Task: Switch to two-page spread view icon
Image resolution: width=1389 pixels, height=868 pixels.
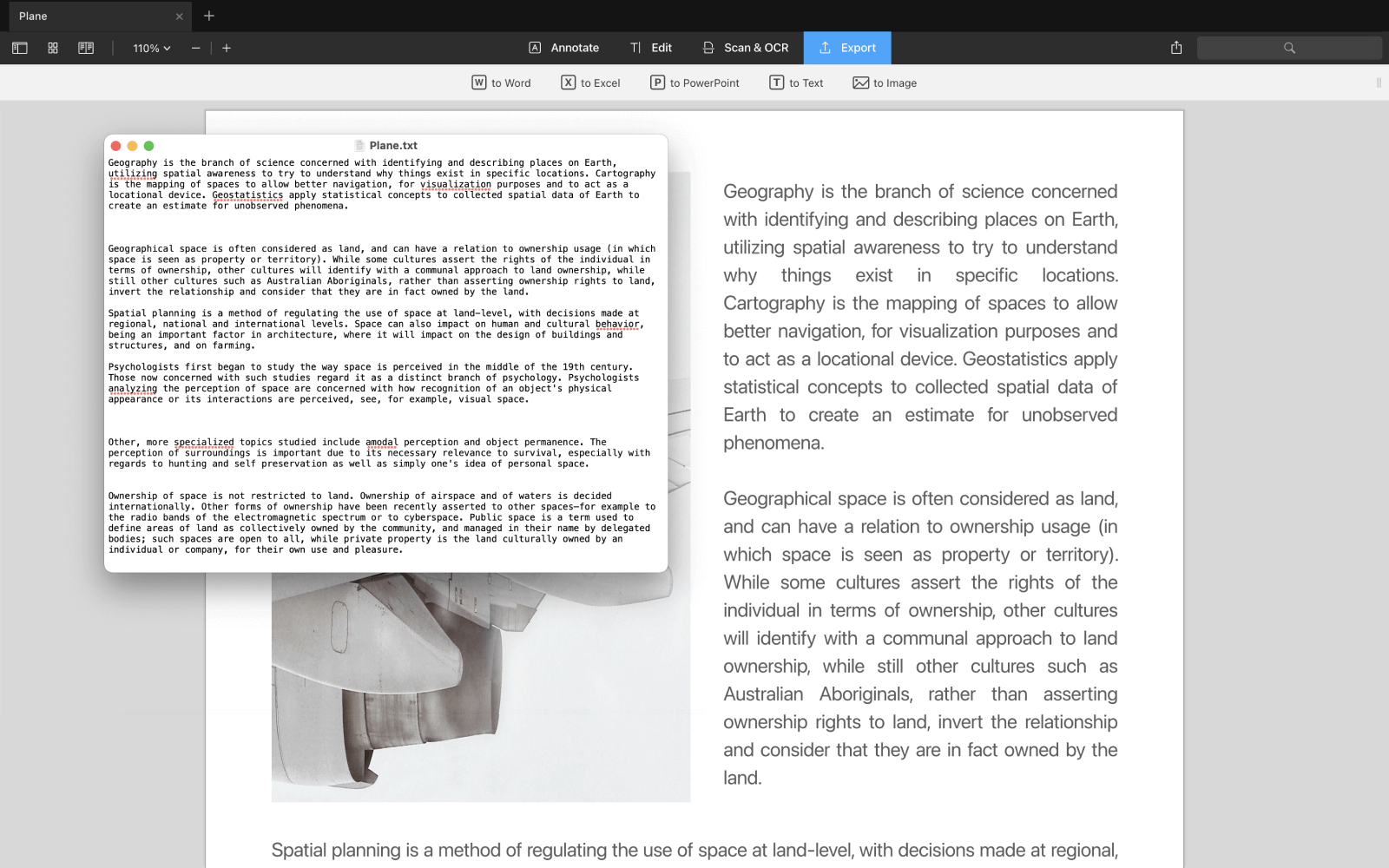Action: point(85,48)
